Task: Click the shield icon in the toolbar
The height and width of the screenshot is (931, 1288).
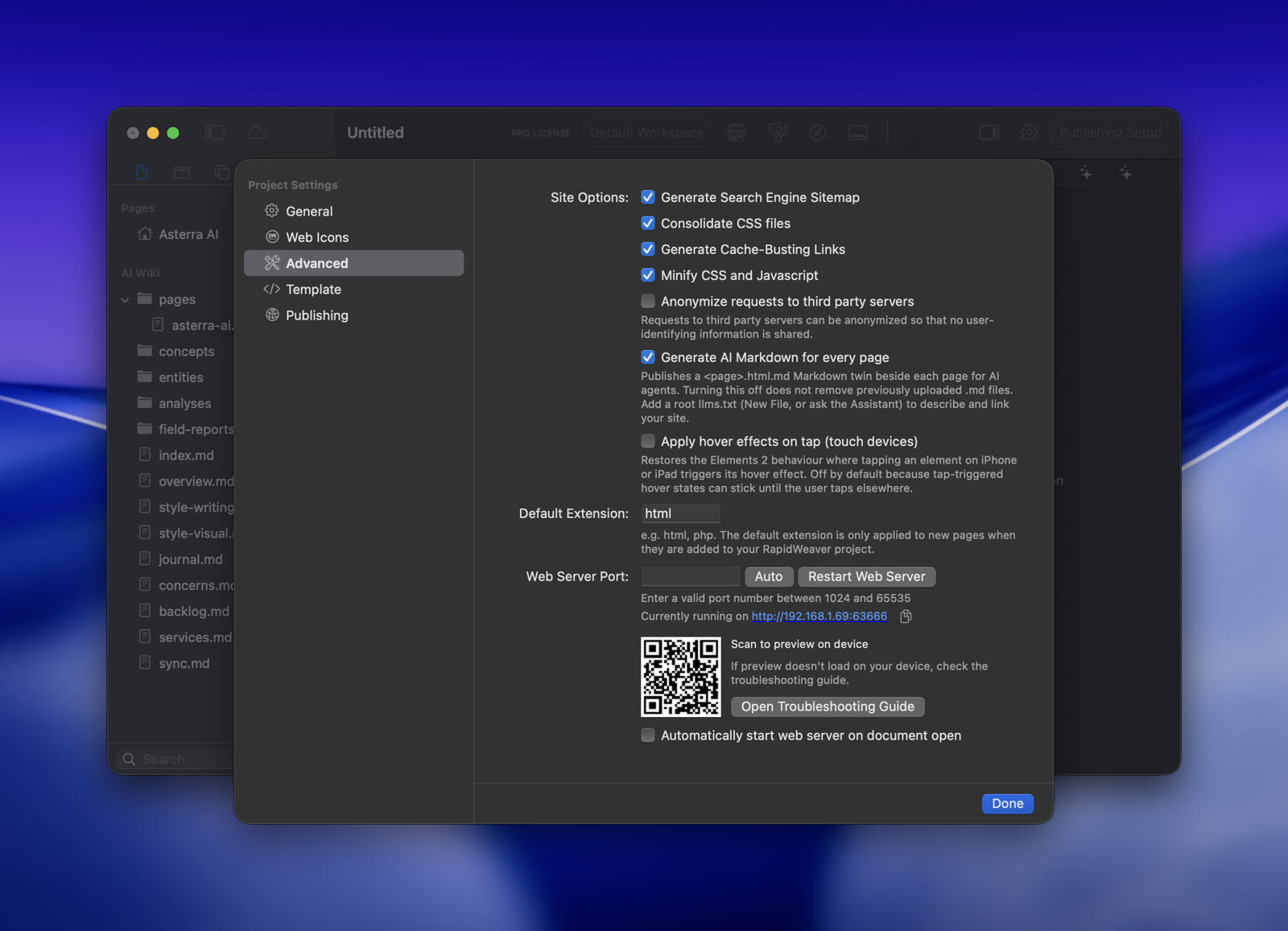Action: click(x=777, y=133)
